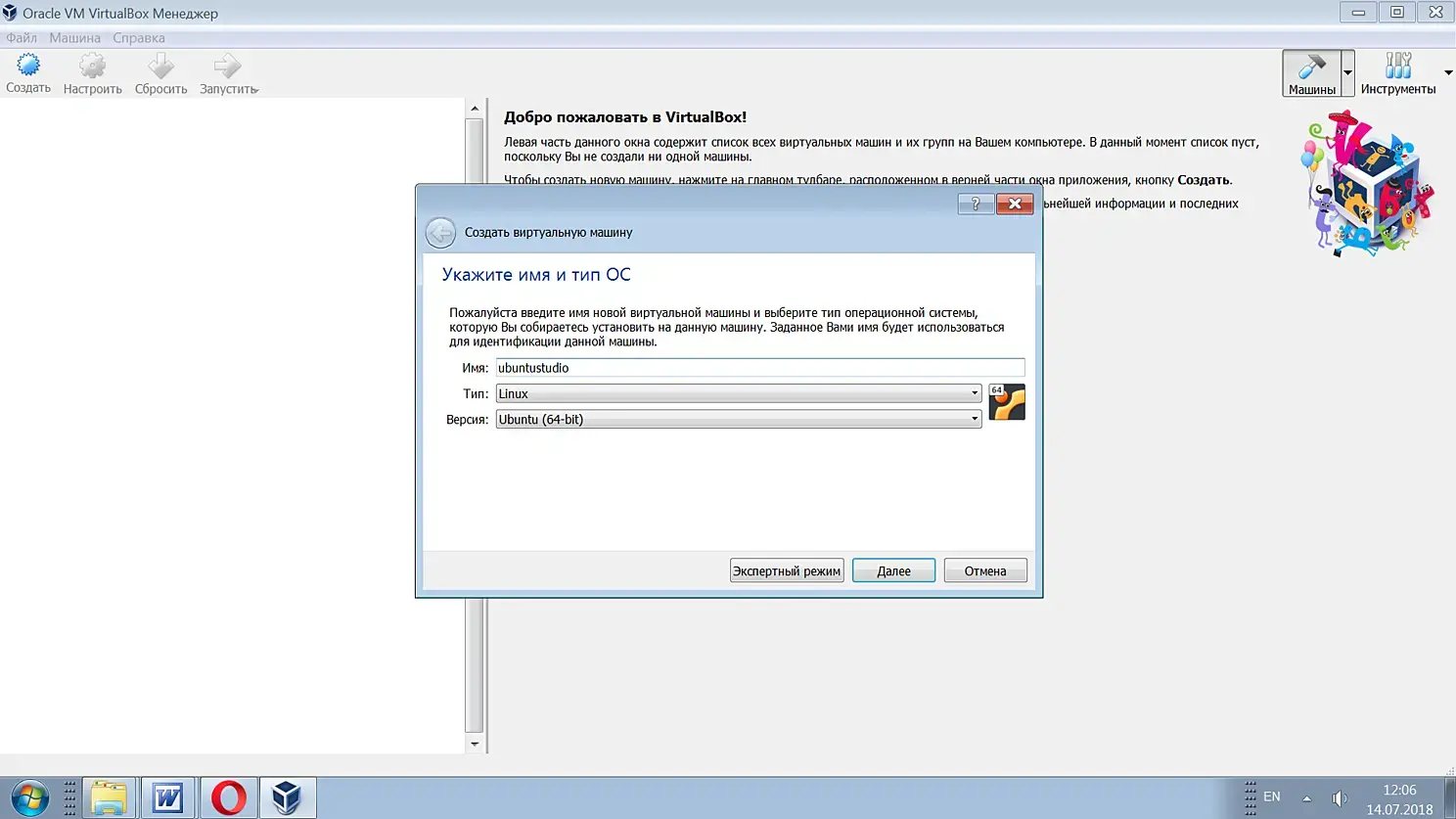
Task: Launch machine with Запустить arrow icon
Action: (228, 73)
